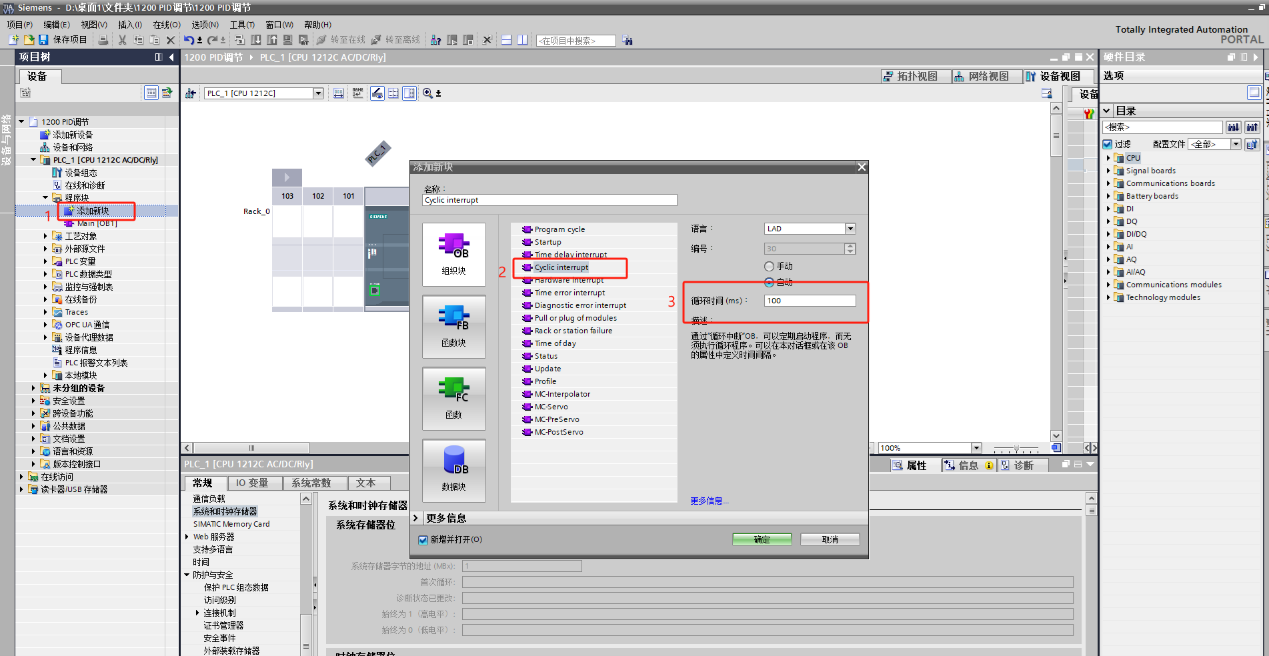Expand PLC 变量 node in project tree
This screenshot has width=1269, height=656.
click(47, 261)
